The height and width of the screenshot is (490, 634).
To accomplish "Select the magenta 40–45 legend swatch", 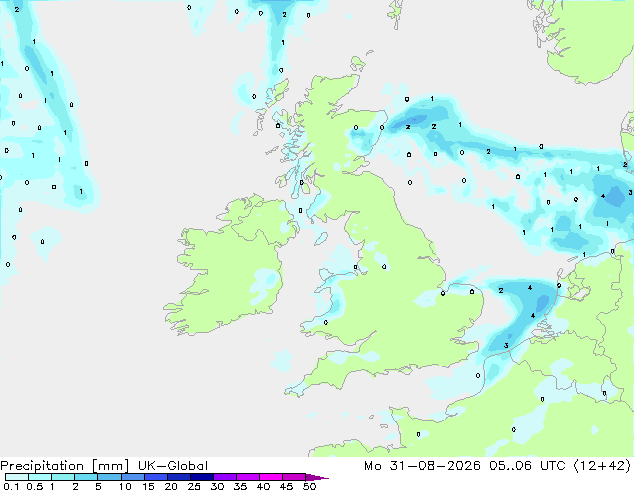I will coord(271,477).
